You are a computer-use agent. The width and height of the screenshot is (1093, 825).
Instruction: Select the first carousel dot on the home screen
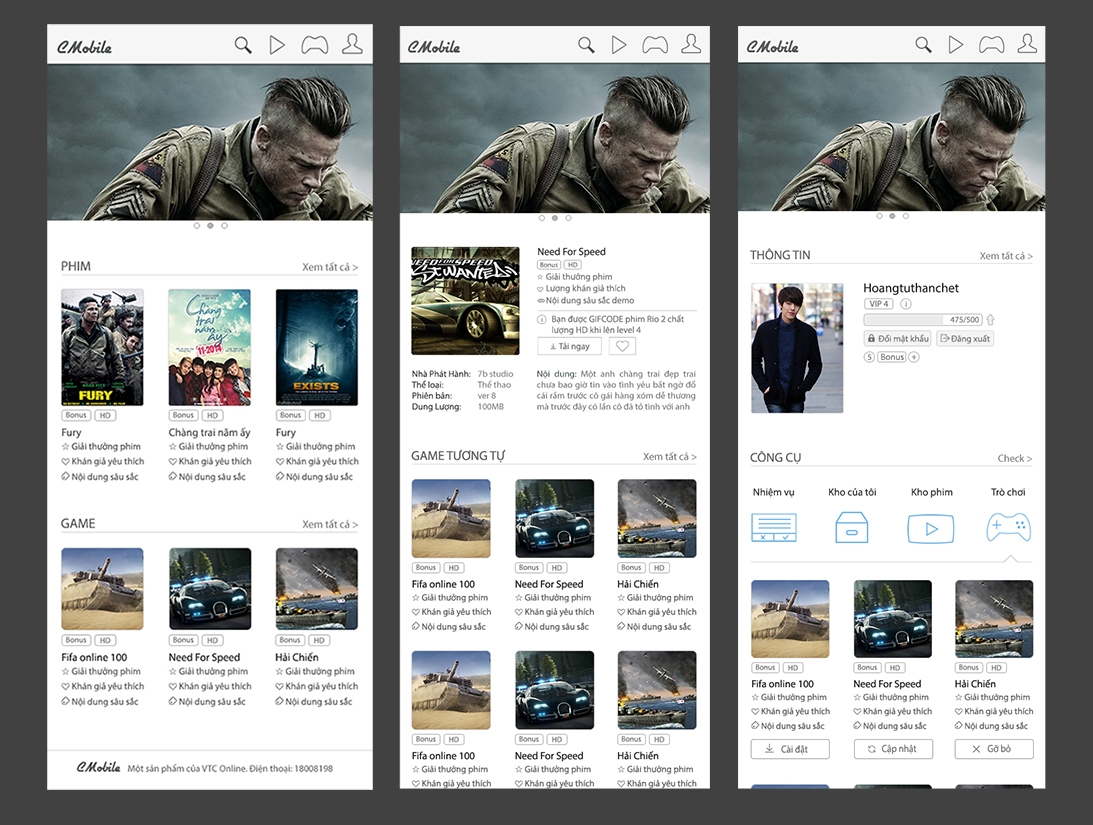[x=197, y=226]
